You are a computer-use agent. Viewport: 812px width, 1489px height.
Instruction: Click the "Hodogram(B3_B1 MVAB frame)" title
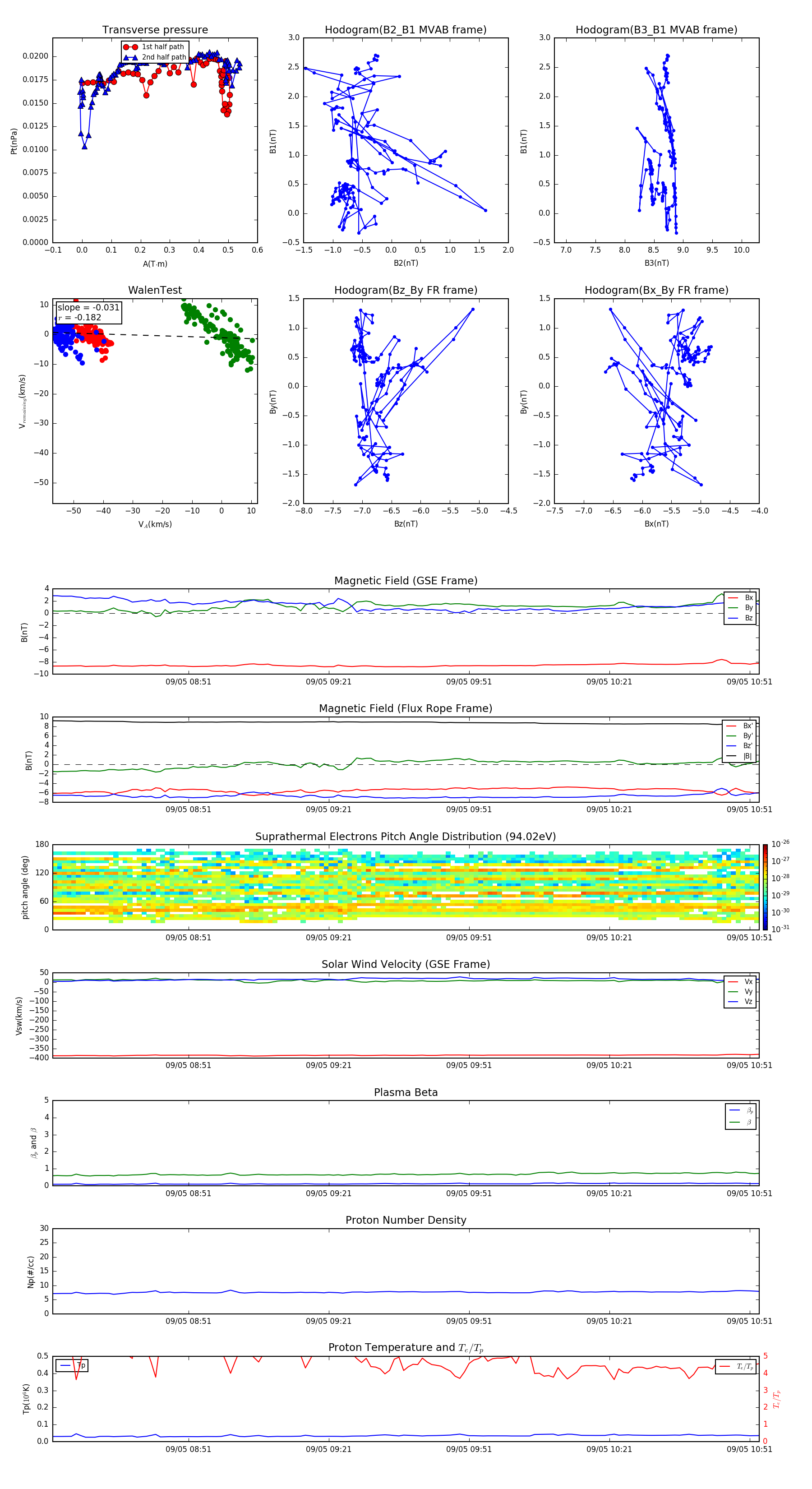coord(656,30)
